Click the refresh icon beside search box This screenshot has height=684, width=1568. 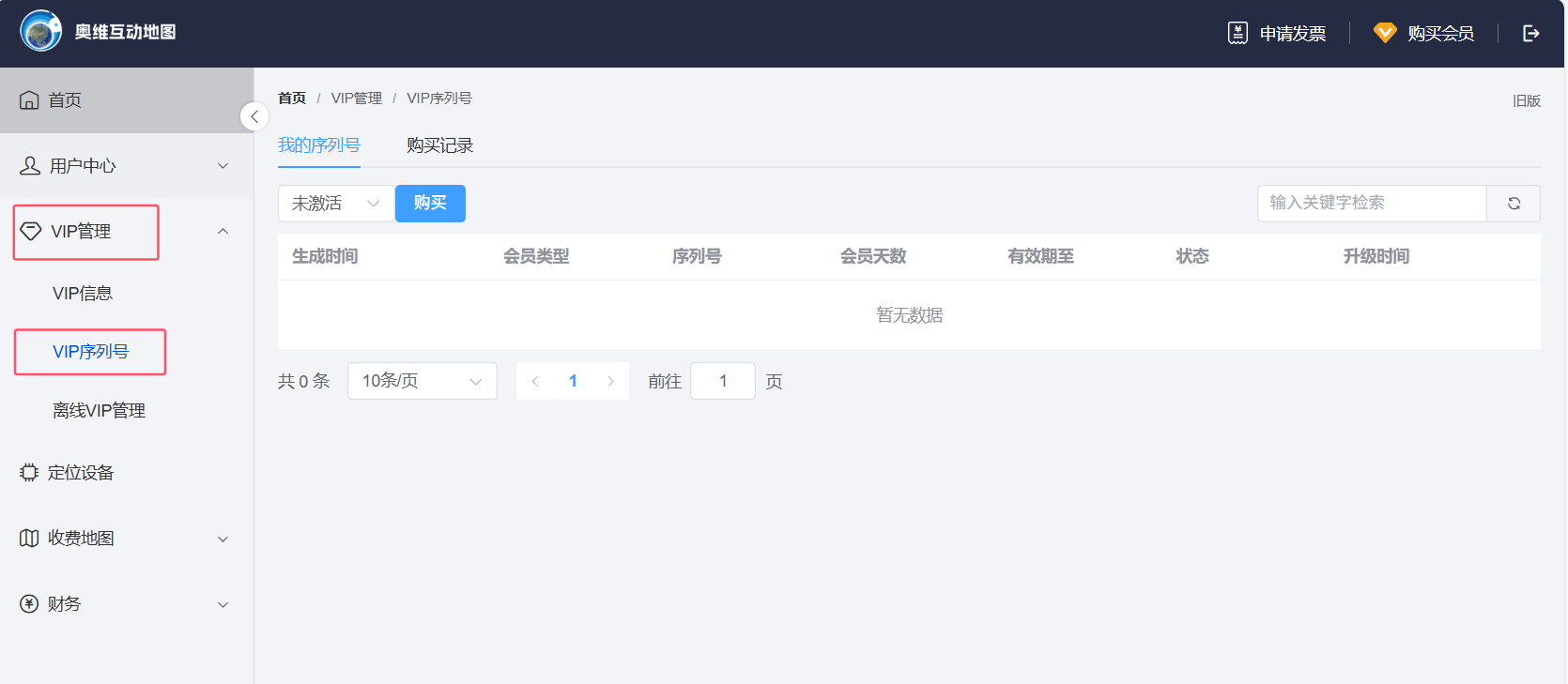(1514, 204)
